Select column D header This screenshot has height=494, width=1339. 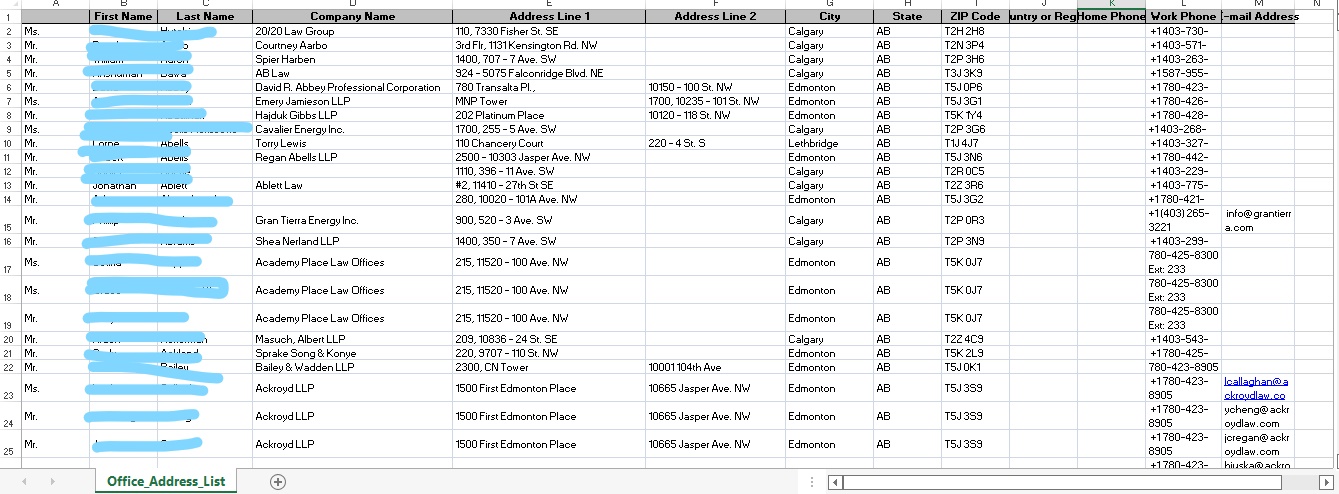coord(352,4)
